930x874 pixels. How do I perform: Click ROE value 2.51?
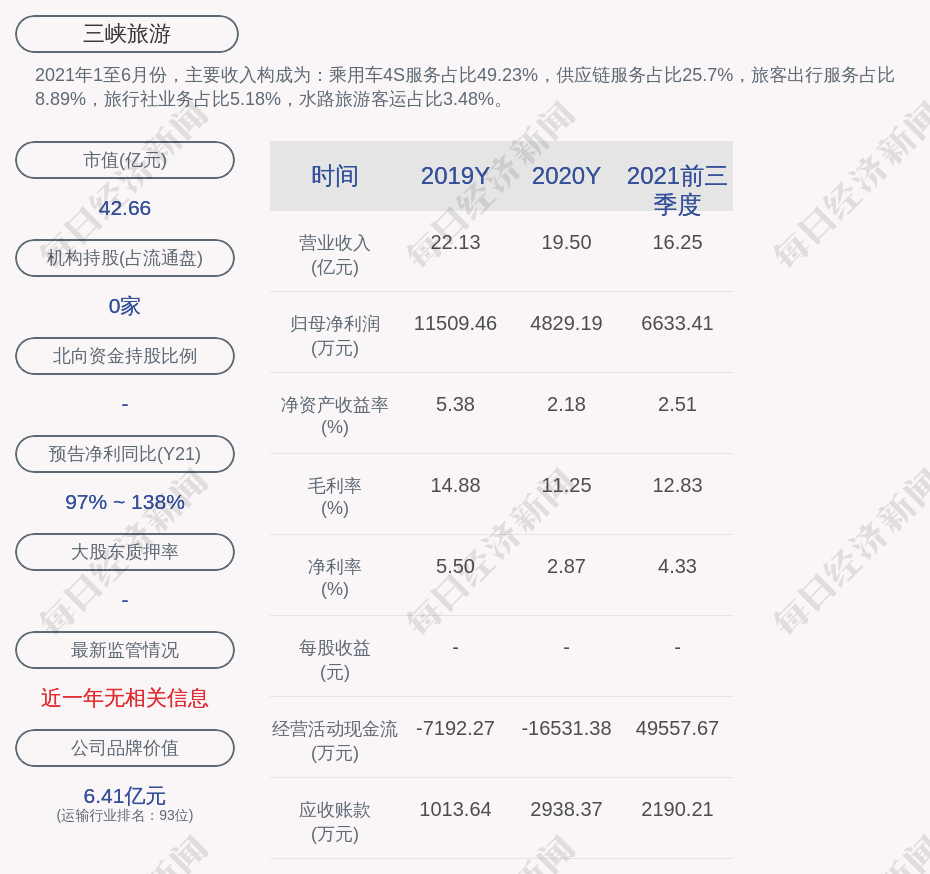coord(677,404)
